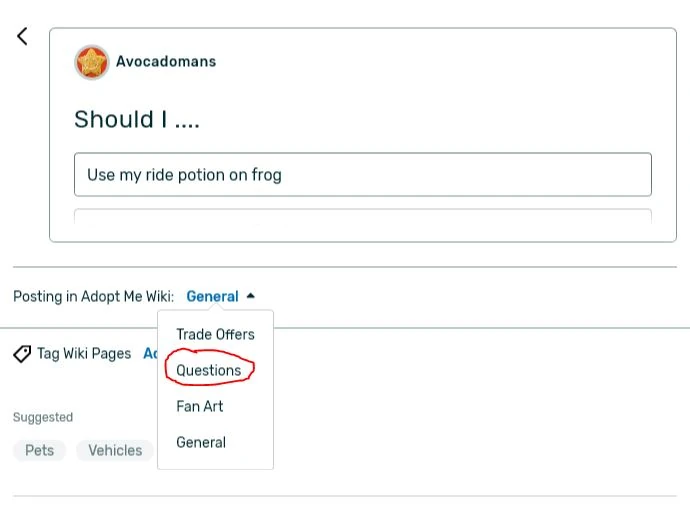Pick General from the dropdown list
The image size is (690, 507).
click(201, 442)
